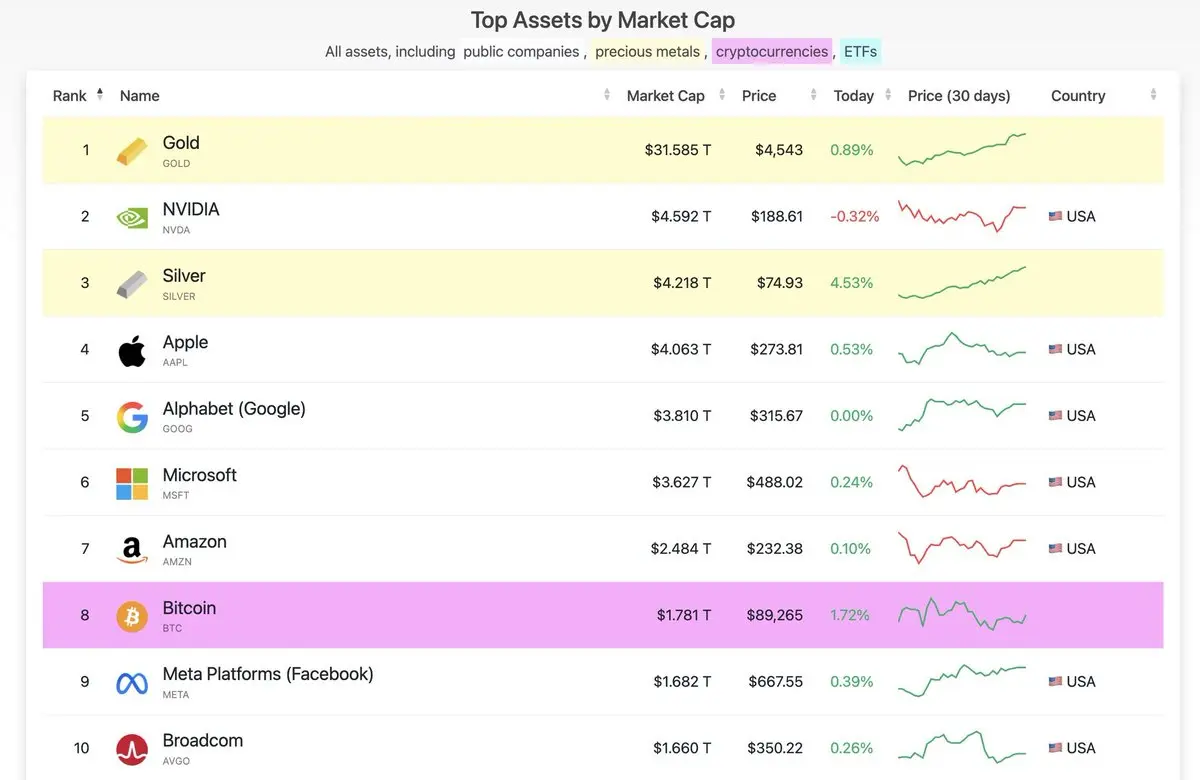Image resolution: width=1200 pixels, height=780 pixels.
Task: Click the Meta Platforms logo
Action: click(132, 683)
